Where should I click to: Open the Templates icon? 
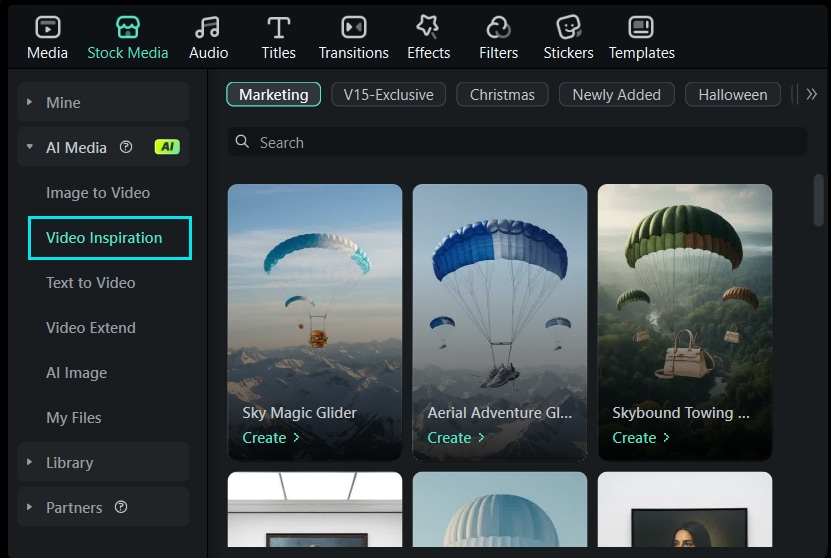click(641, 27)
